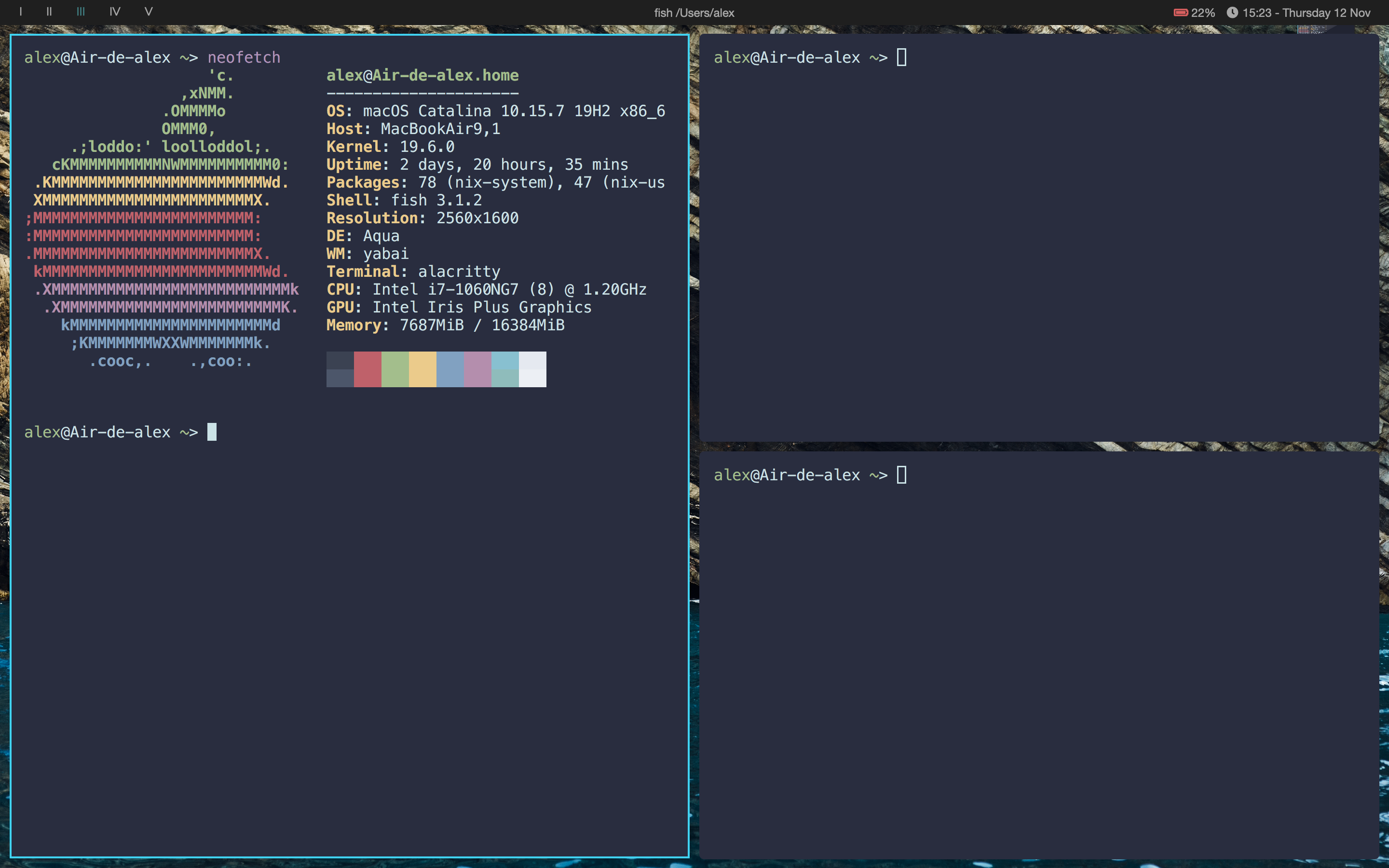
Task: Select the red swatch in the neofetch palette
Action: tap(368, 369)
